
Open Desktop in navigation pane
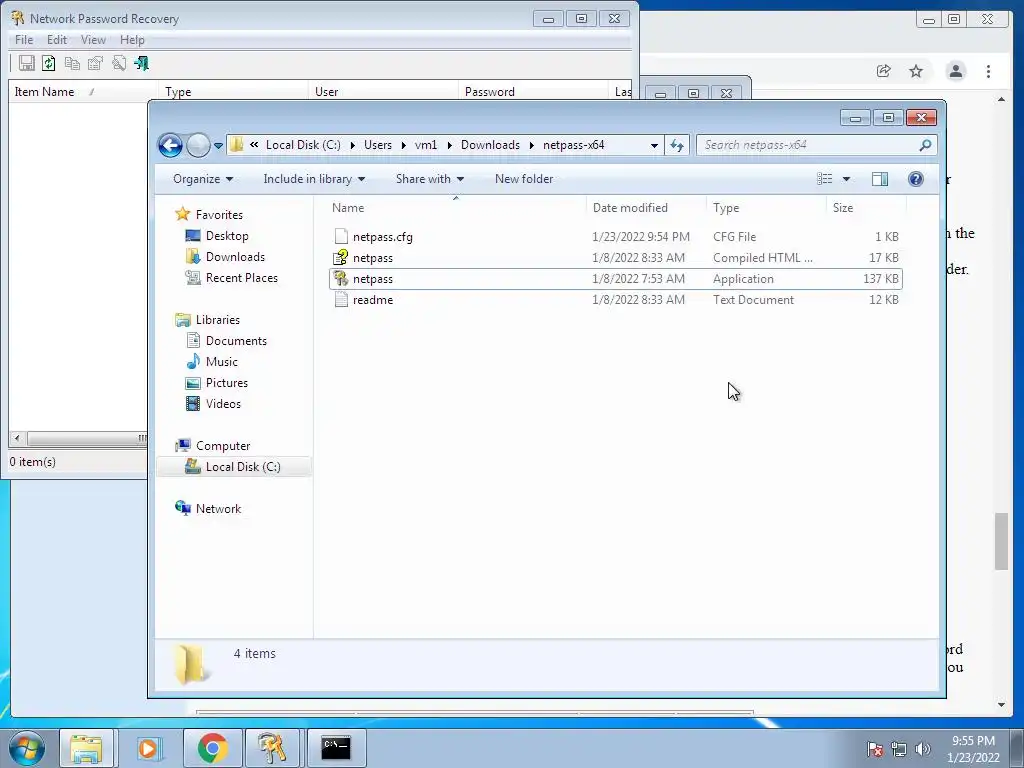tap(227, 236)
